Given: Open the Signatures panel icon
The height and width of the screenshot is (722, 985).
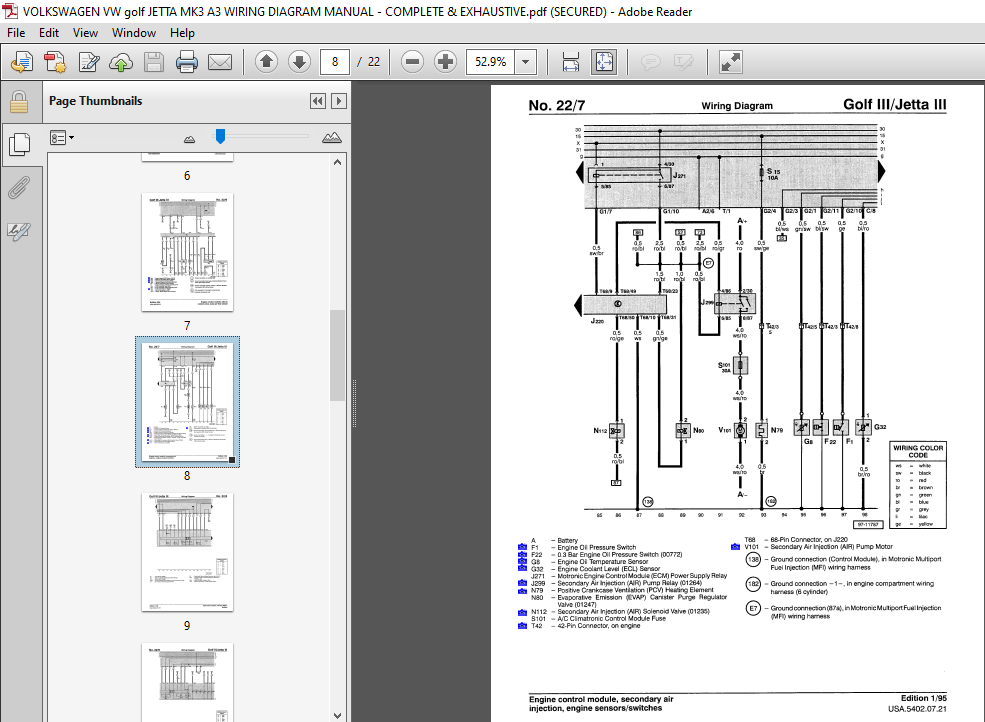Looking at the screenshot, I should 19,231.
